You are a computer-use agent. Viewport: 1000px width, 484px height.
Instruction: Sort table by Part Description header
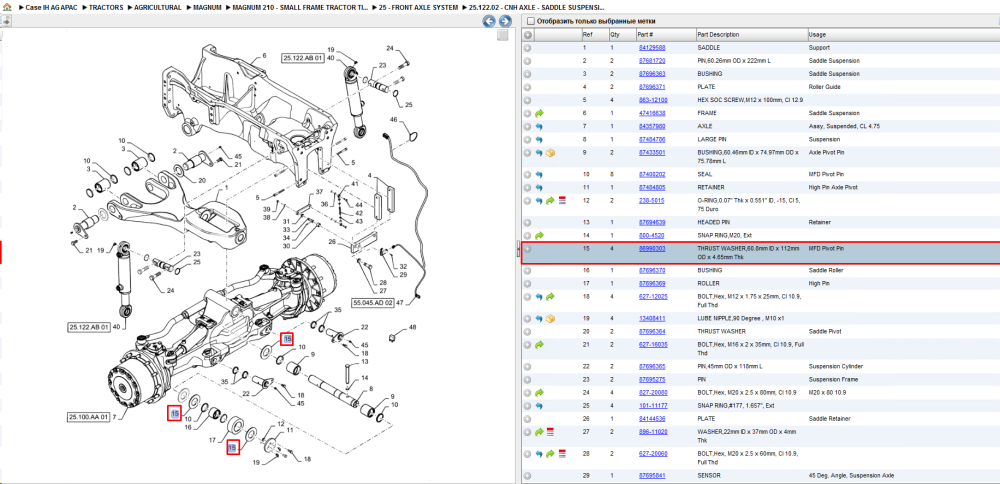751,34
